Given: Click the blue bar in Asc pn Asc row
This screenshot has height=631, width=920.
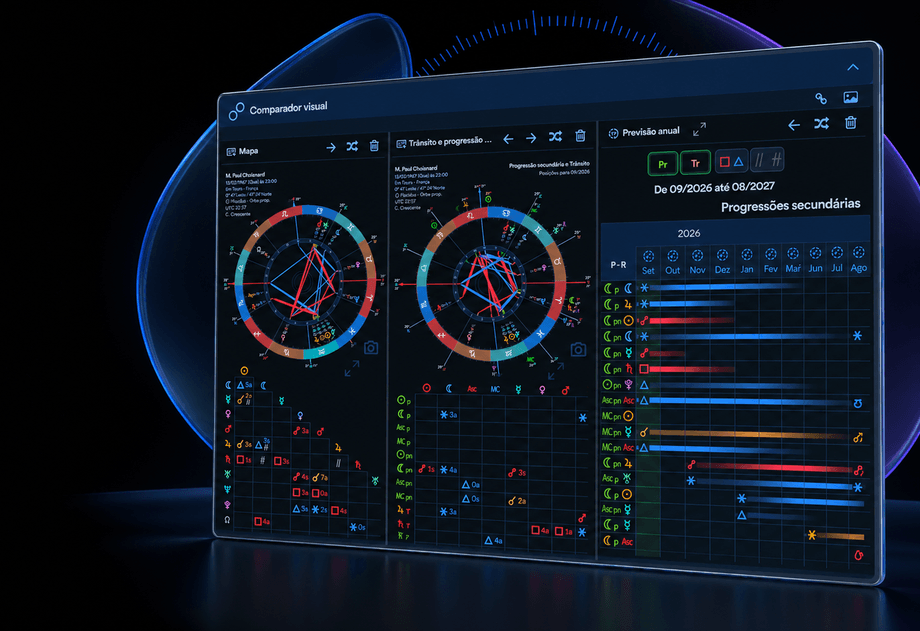Looking at the screenshot, I should click(750, 401).
